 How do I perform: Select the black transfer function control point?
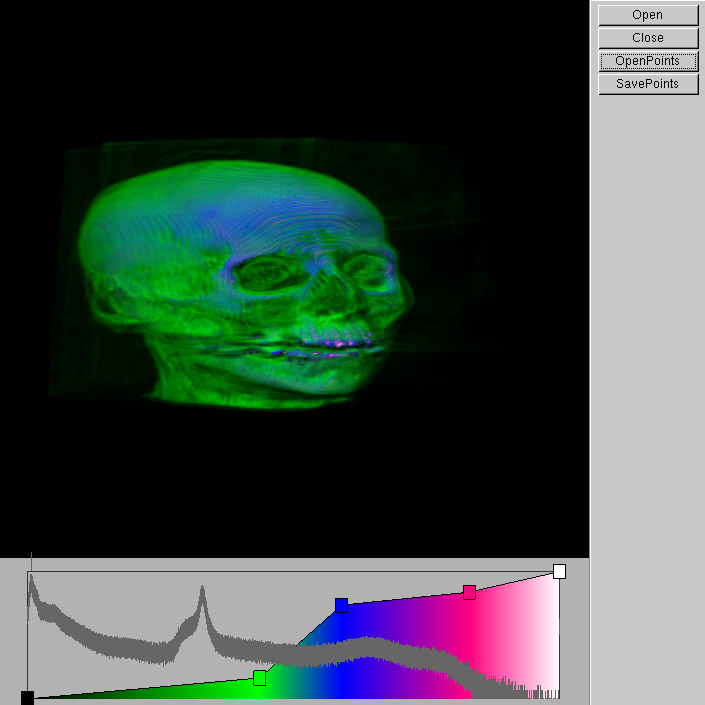(x=27, y=697)
